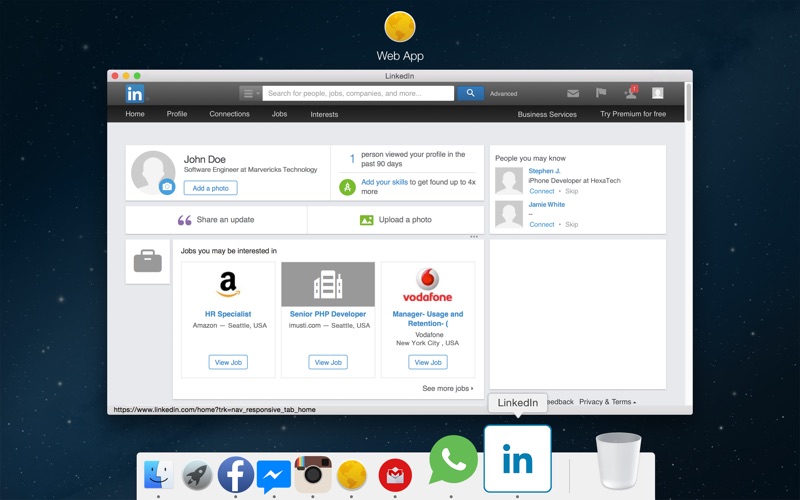Click the imusti.com building placeholder logo

pos(328,284)
